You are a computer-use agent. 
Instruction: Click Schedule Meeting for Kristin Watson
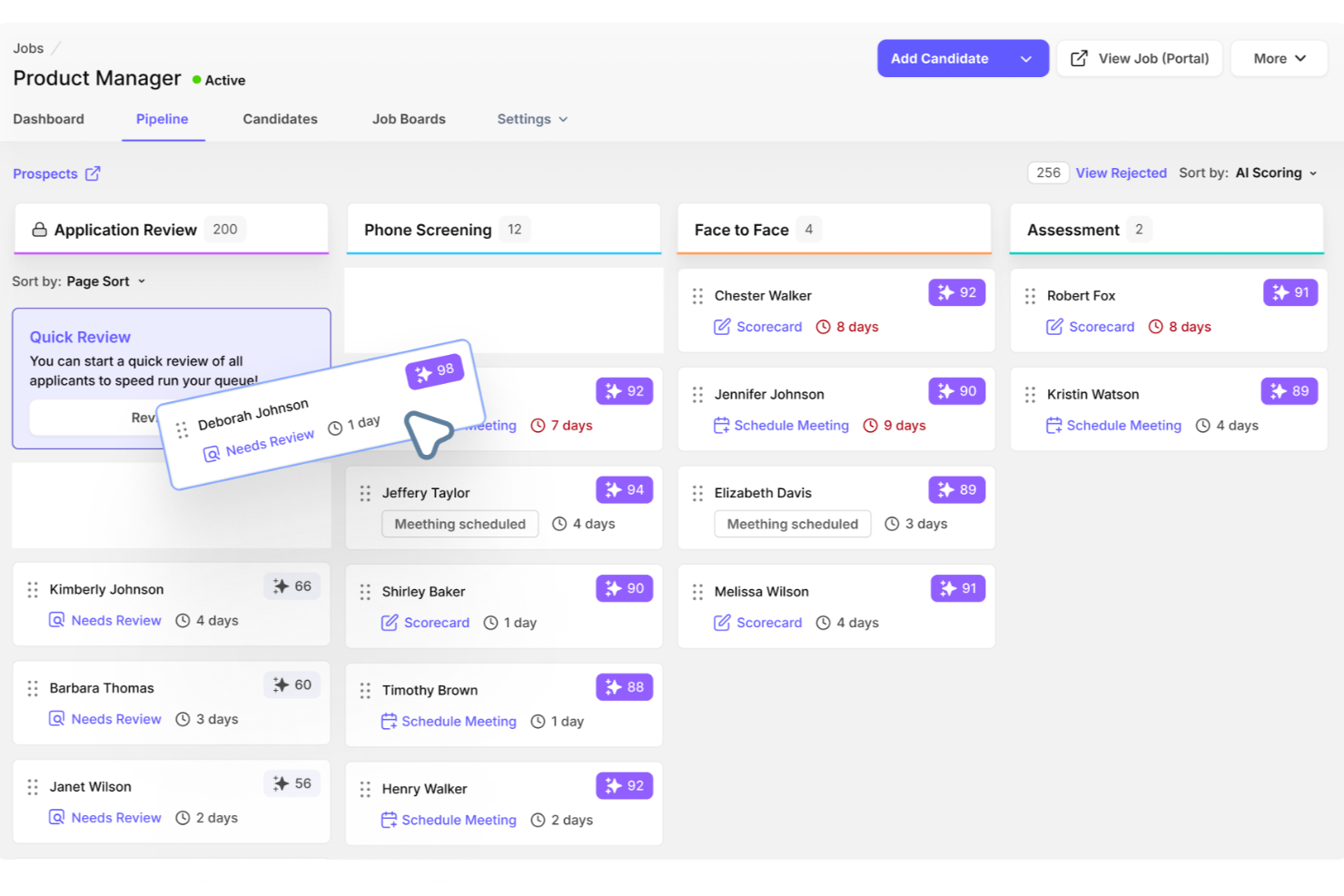(x=1124, y=425)
